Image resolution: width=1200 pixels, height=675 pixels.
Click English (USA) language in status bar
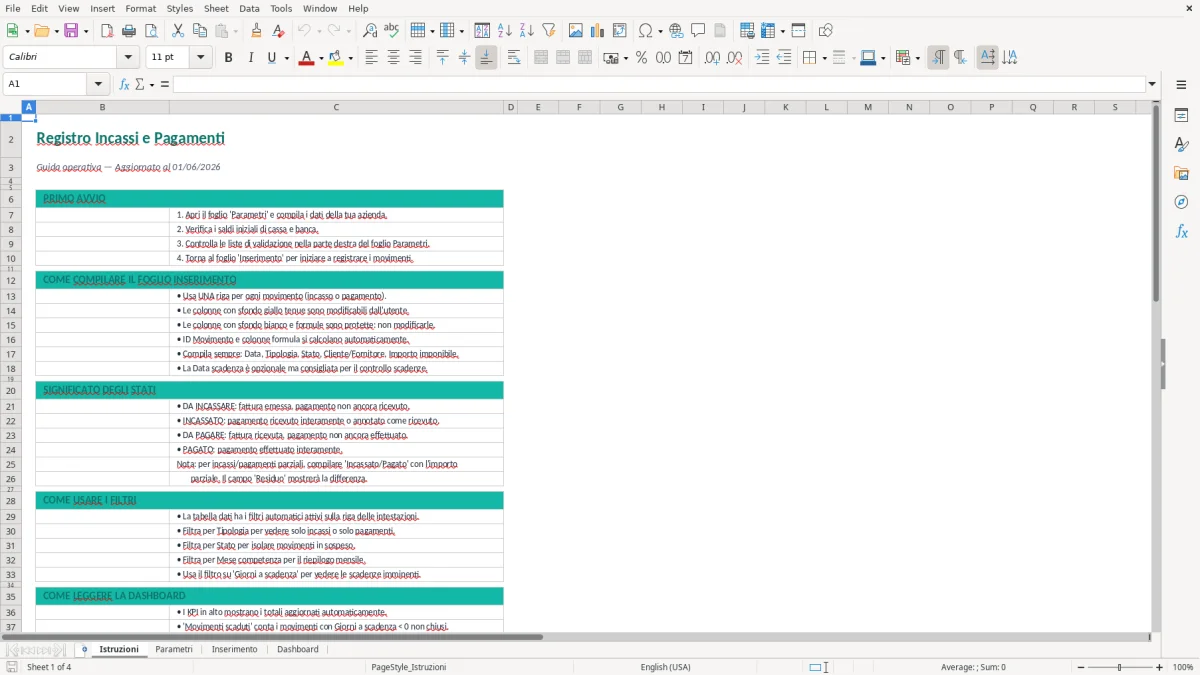pos(665,667)
